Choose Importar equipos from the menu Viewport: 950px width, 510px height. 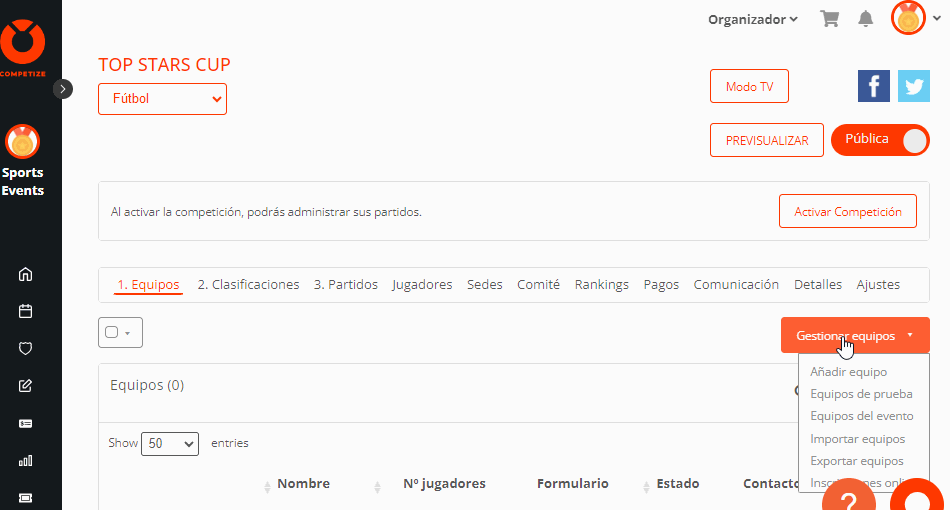(x=857, y=439)
